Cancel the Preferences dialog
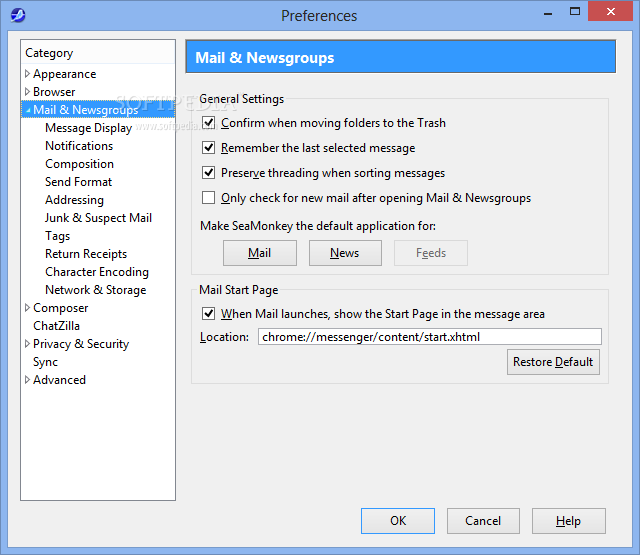Image resolution: width=640 pixels, height=555 pixels. point(483,521)
